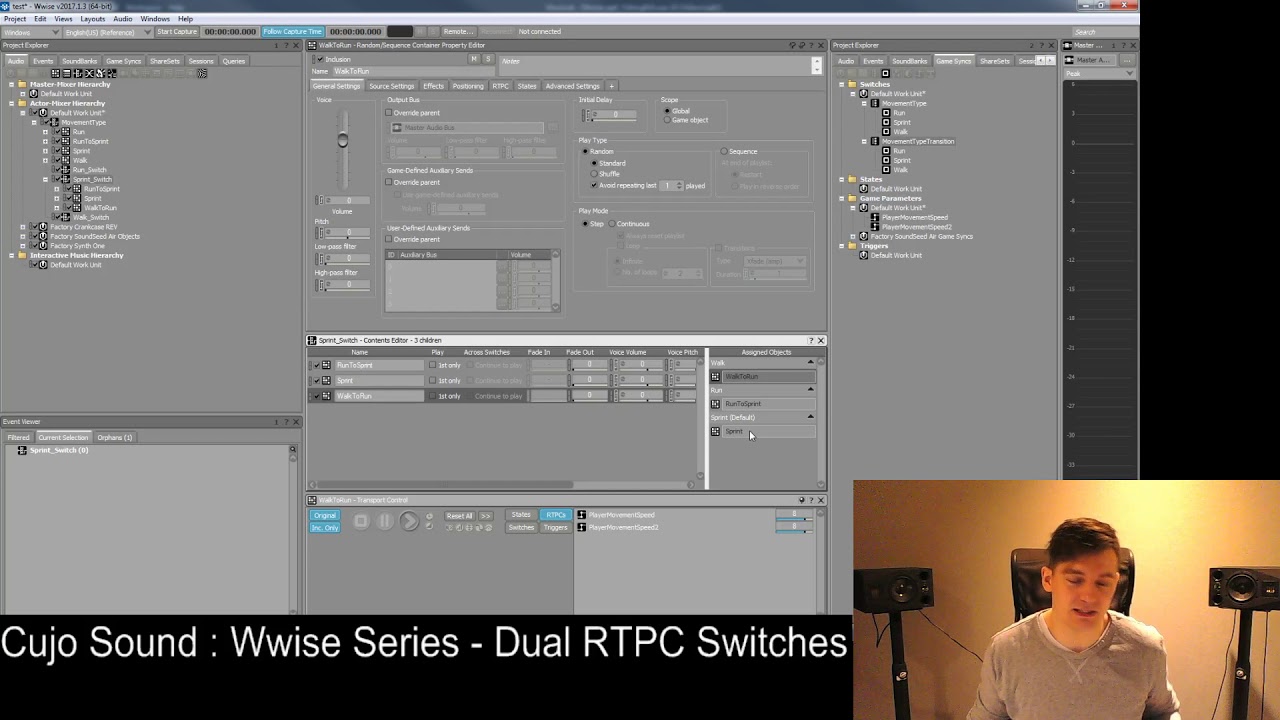
Task: Click the Pause button in Transport Control
Action: point(385,520)
